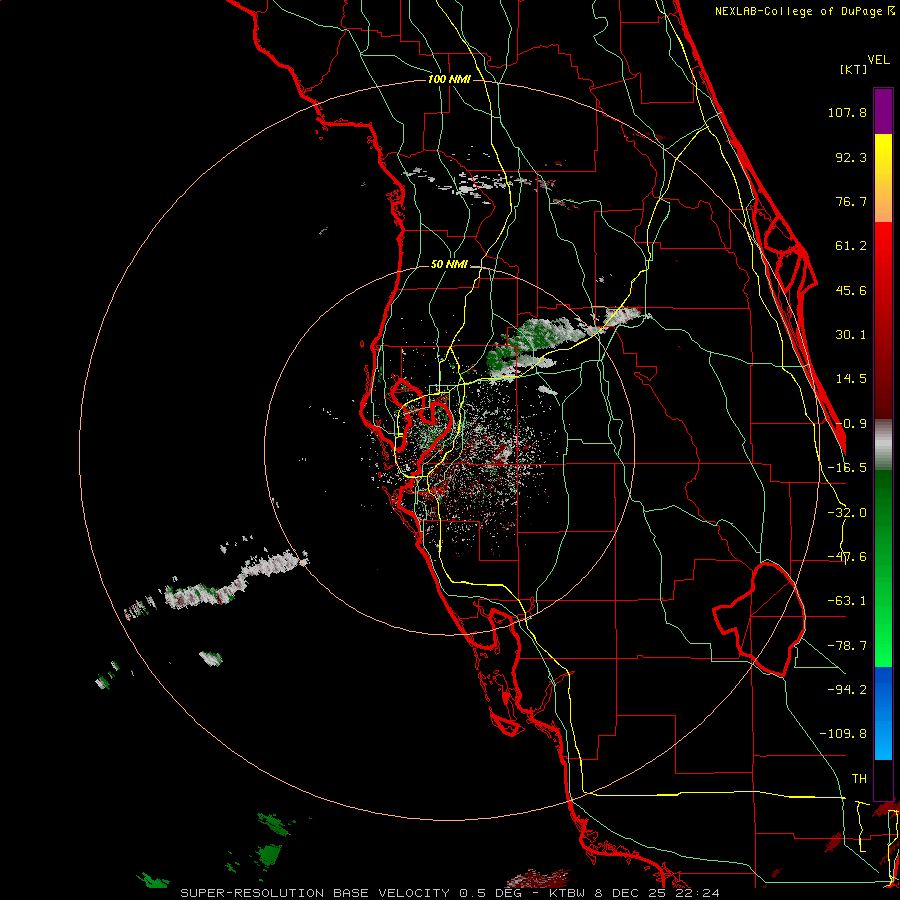Pick the purple segment of the velocity color bar
Screen dimensions: 900x900
click(883, 111)
